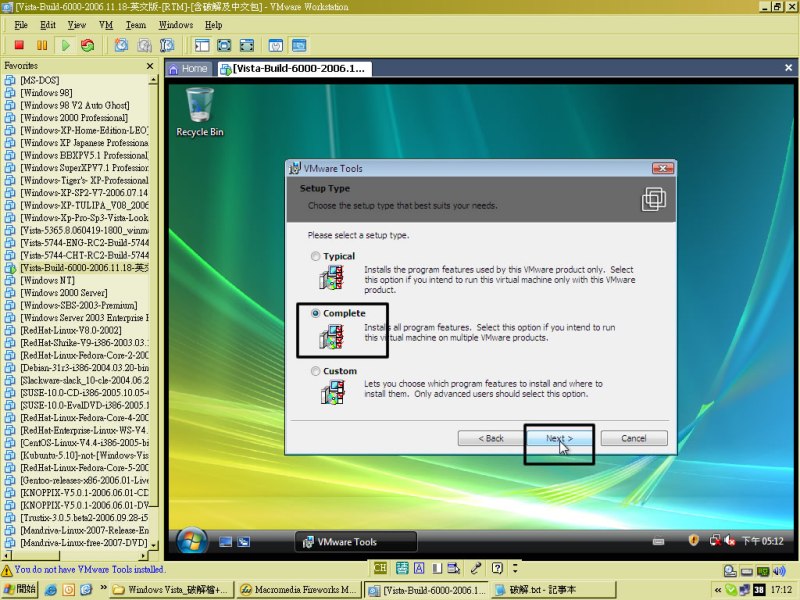The width and height of the screenshot is (800, 600).
Task: Click Favorites horizontal scrollbar right arrow
Action: pos(143,556)
